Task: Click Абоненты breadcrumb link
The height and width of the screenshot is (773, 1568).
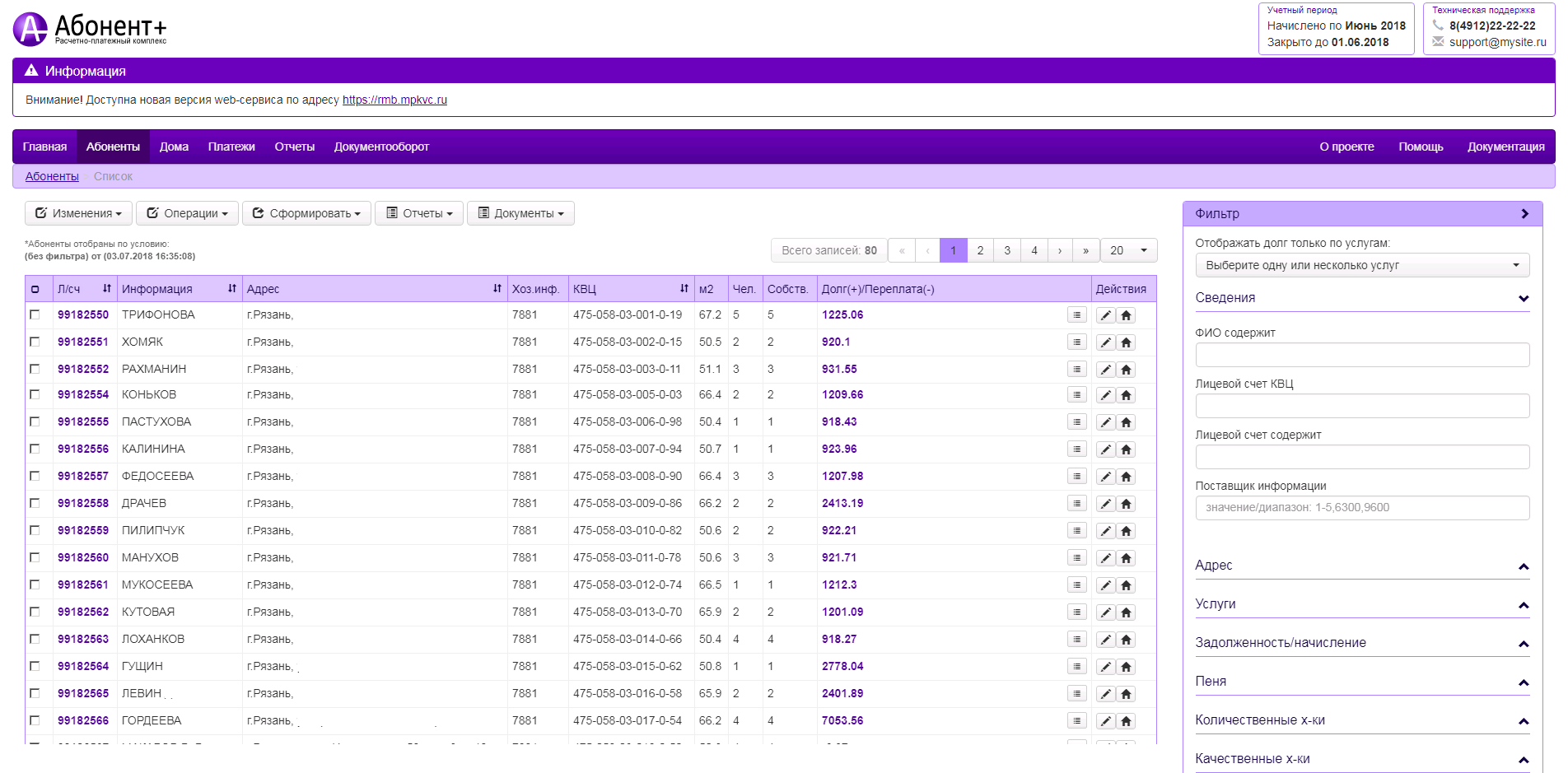Action: (x=52, y=176)
